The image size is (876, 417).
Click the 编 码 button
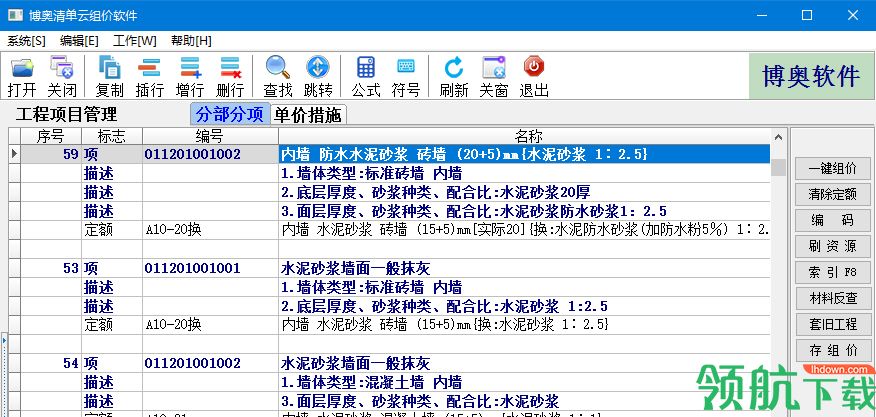(832, 220)
